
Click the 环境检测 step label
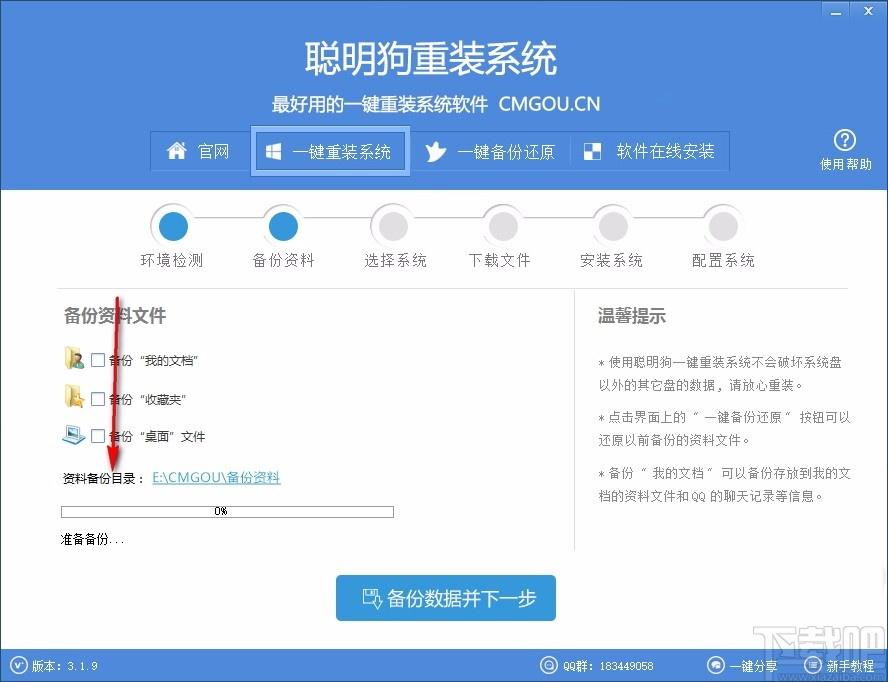coord(172,261)
